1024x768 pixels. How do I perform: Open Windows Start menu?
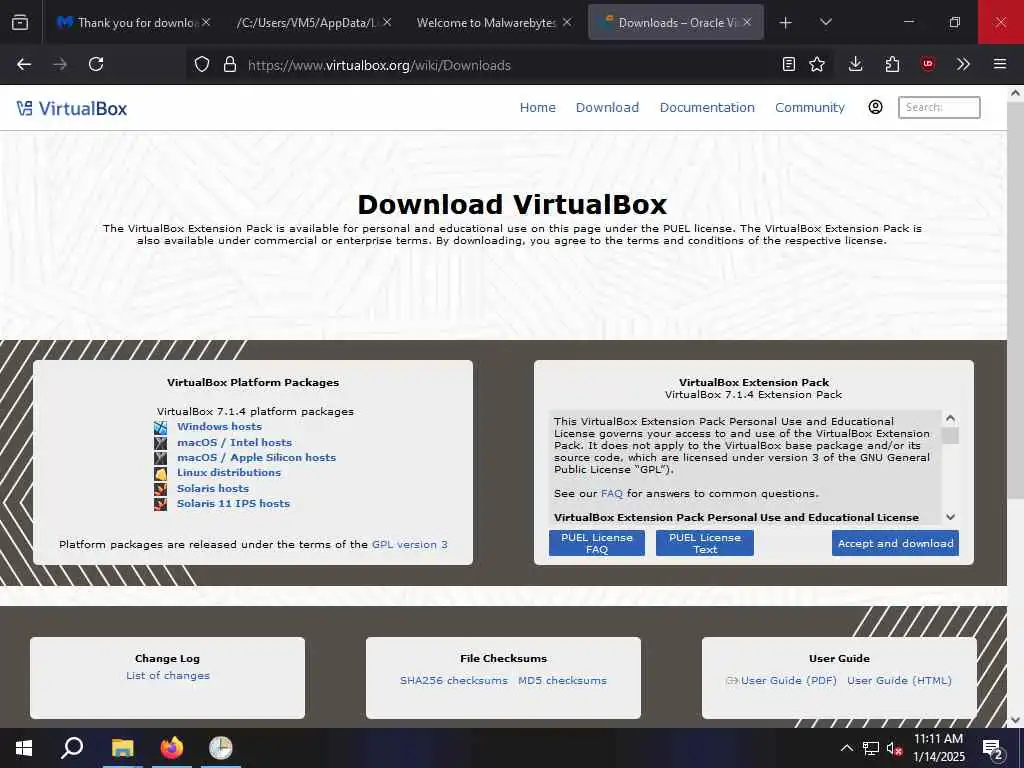click(x=24, y=748)
